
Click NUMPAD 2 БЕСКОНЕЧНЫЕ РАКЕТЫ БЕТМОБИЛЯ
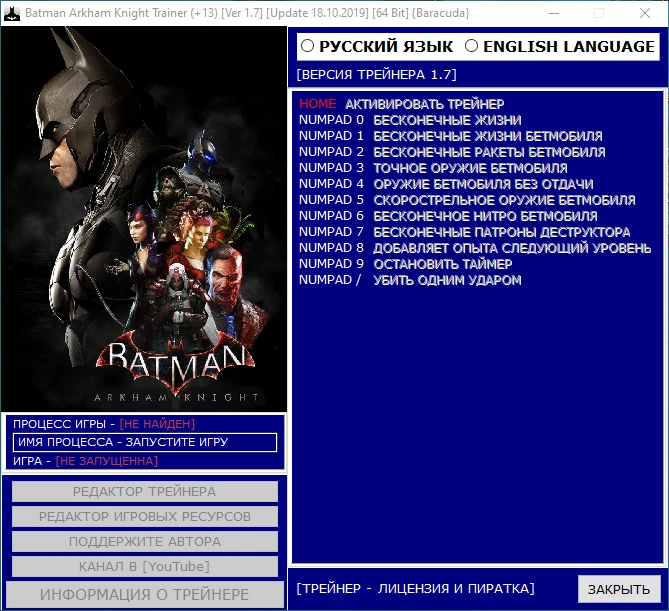pyautogui.click(x=452, y=152)
